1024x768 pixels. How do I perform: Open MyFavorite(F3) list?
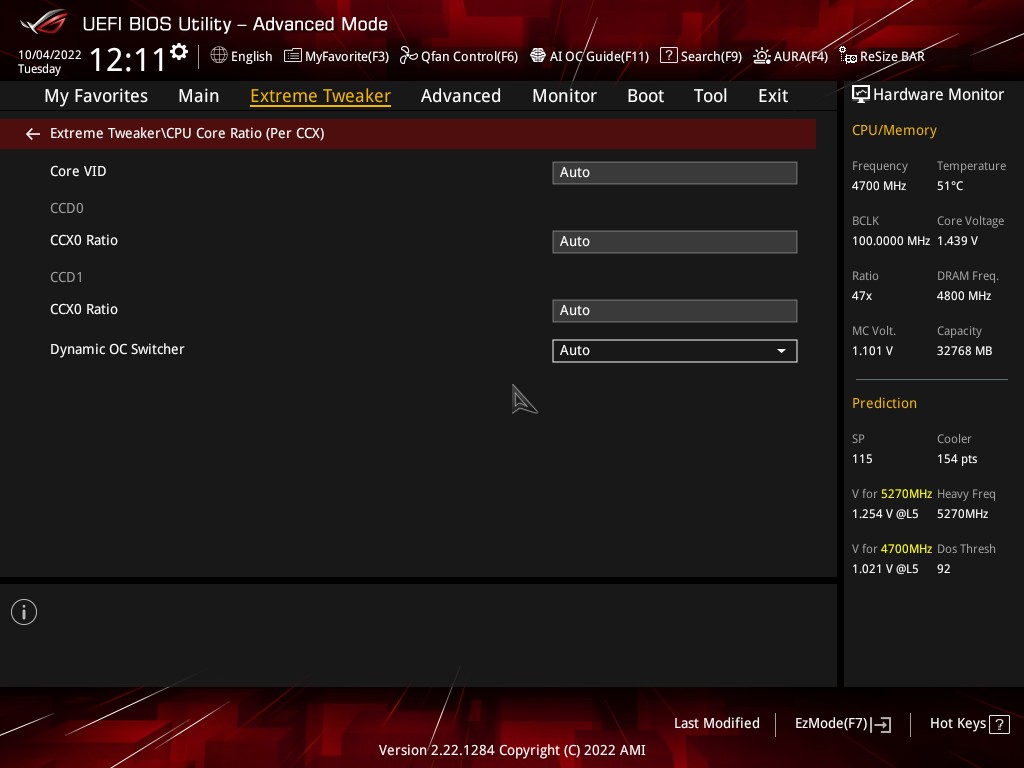336,56
